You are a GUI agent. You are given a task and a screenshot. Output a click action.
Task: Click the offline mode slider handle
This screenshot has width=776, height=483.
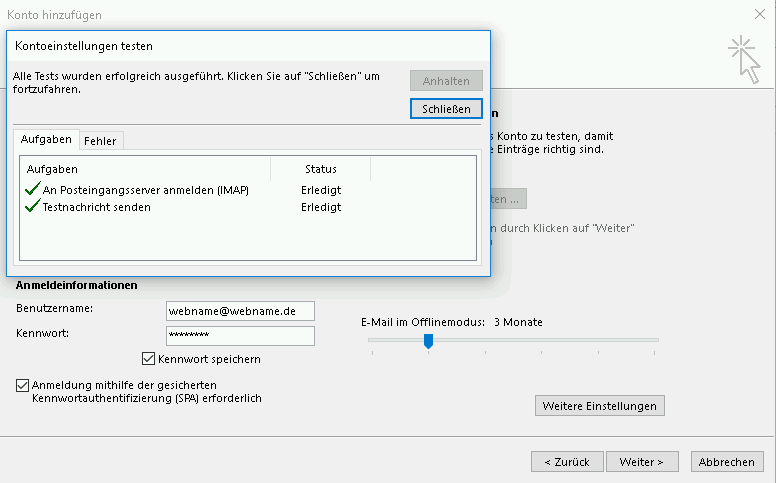429,341
